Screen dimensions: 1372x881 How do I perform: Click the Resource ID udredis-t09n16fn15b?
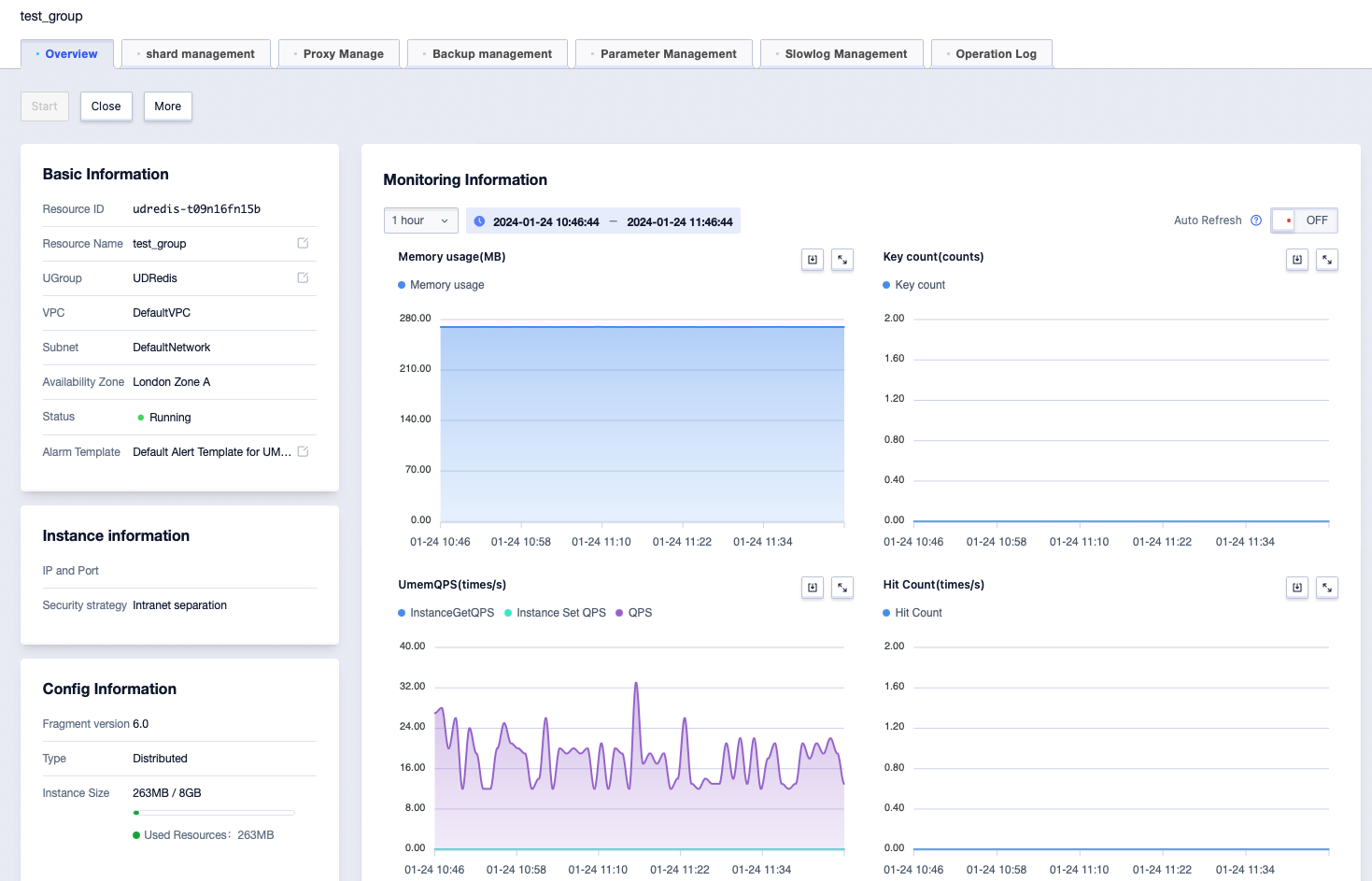pyautogui.click(x=197, y=209)
